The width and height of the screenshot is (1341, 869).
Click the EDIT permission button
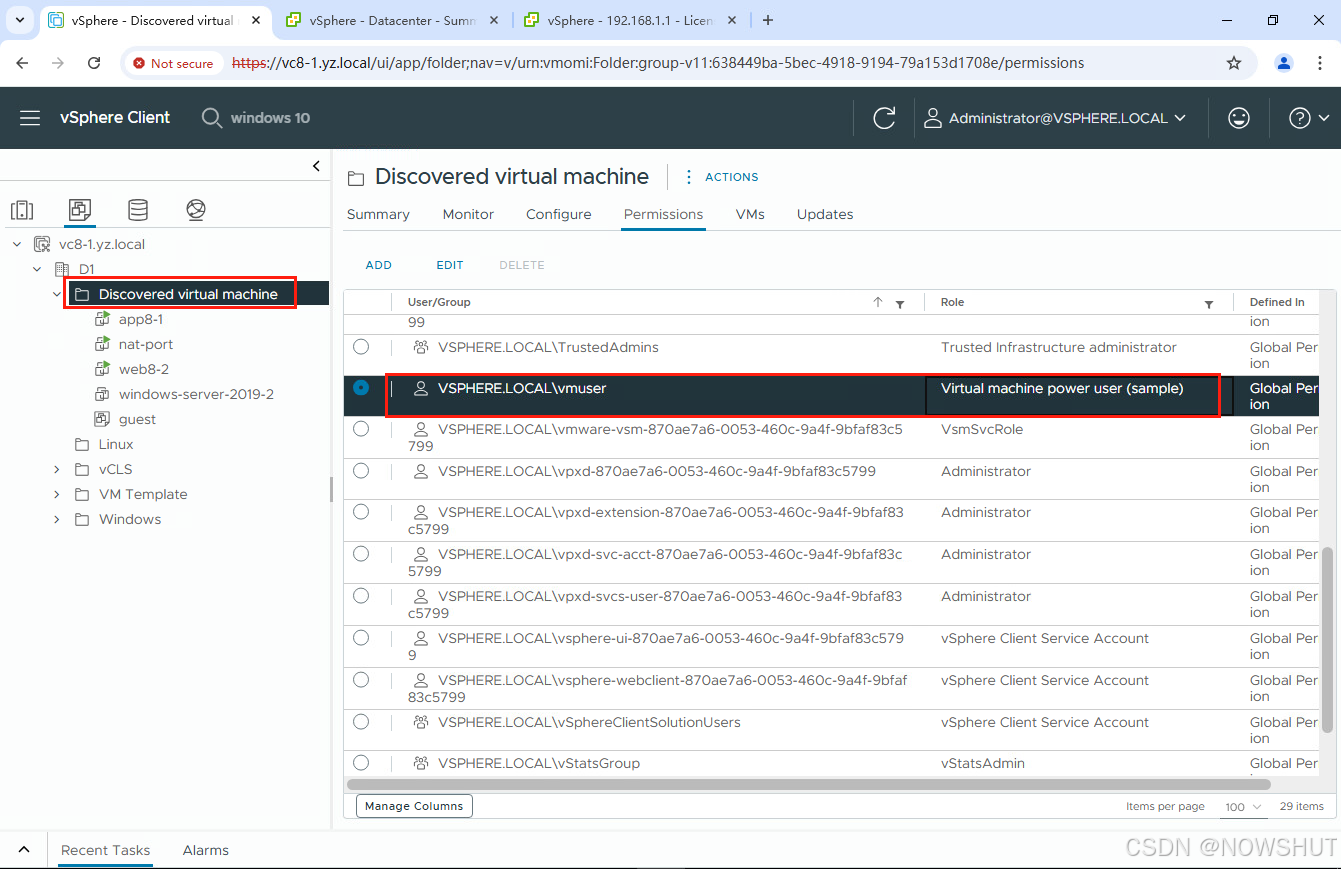[450, 265]
